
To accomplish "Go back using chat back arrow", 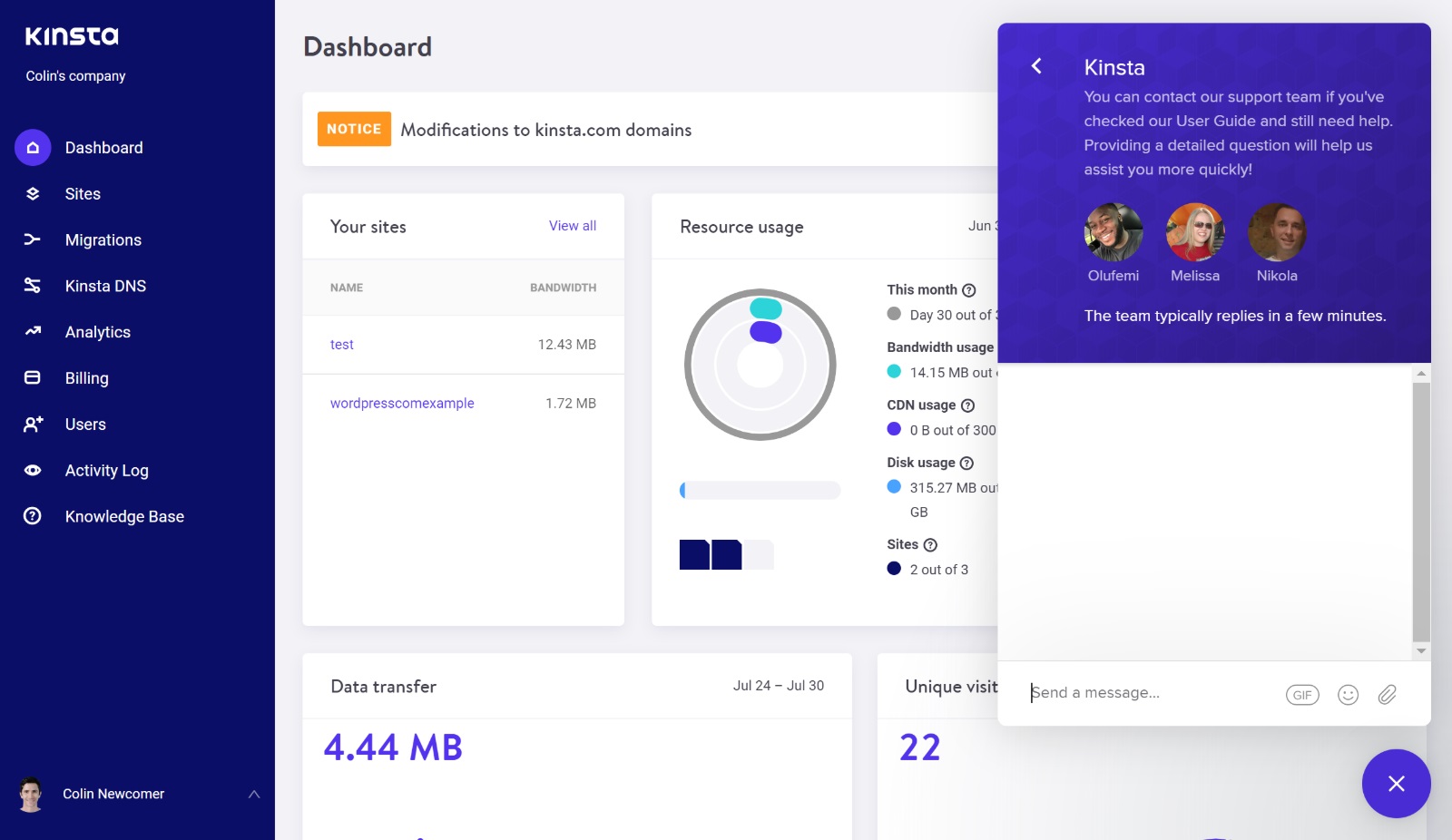I will (1036, 66).
